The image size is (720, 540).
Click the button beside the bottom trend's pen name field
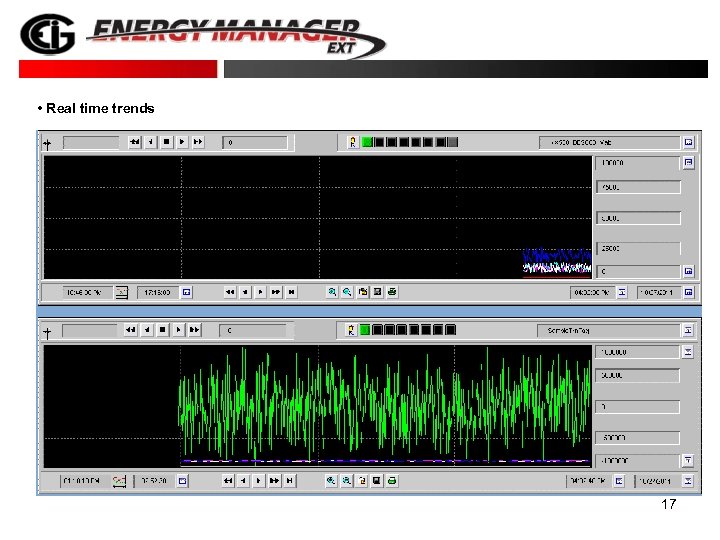tap(688, 331)
